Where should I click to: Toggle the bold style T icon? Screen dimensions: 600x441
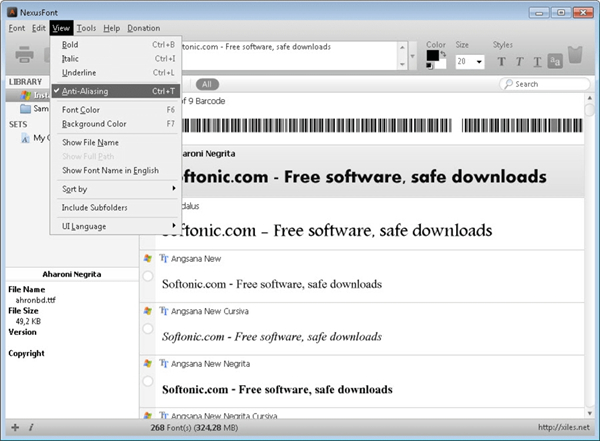[x=502, y=62]
